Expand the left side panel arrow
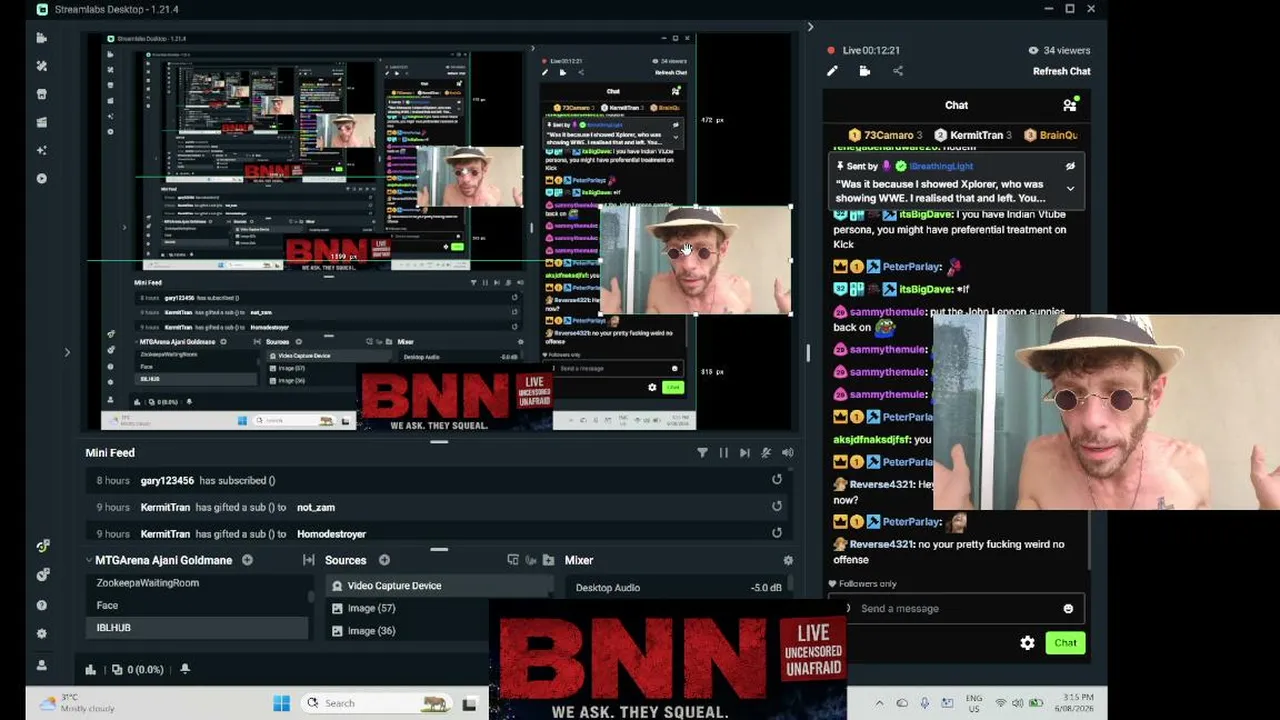This screenshot has height=720, width=1280. pos(67,352)
